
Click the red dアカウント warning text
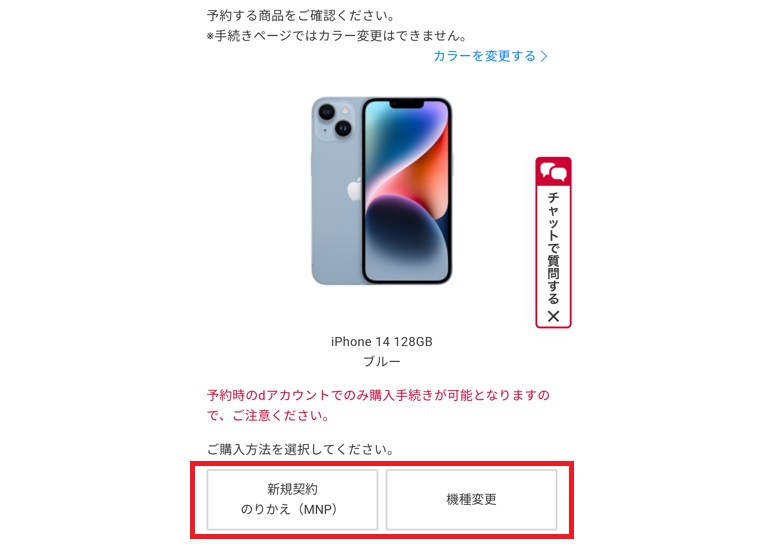coord(378,405)
